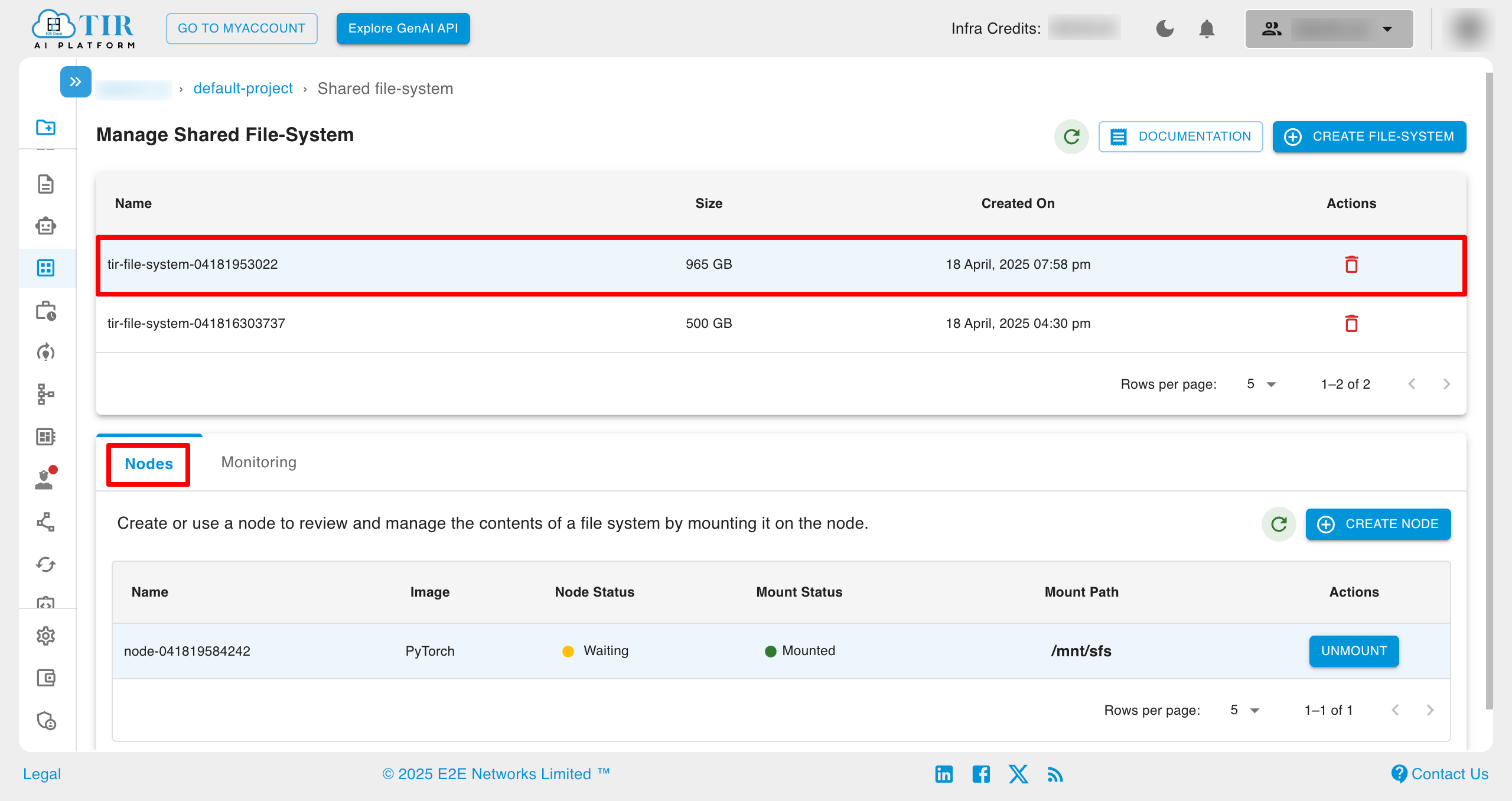Open the lightbulb-refresh icon in sidebar
This screenshot has height=801, width=1512.
45,353
